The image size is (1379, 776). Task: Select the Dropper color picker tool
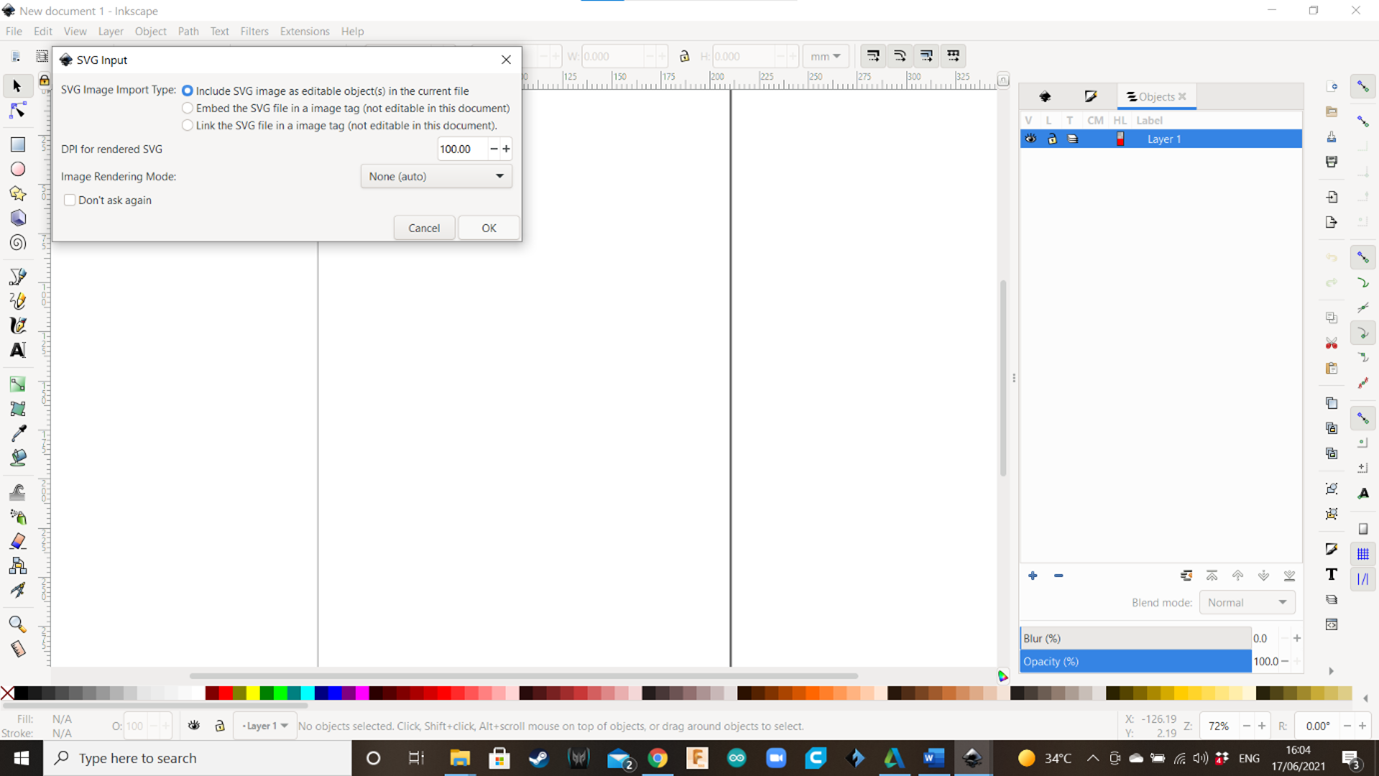point(17,433)
